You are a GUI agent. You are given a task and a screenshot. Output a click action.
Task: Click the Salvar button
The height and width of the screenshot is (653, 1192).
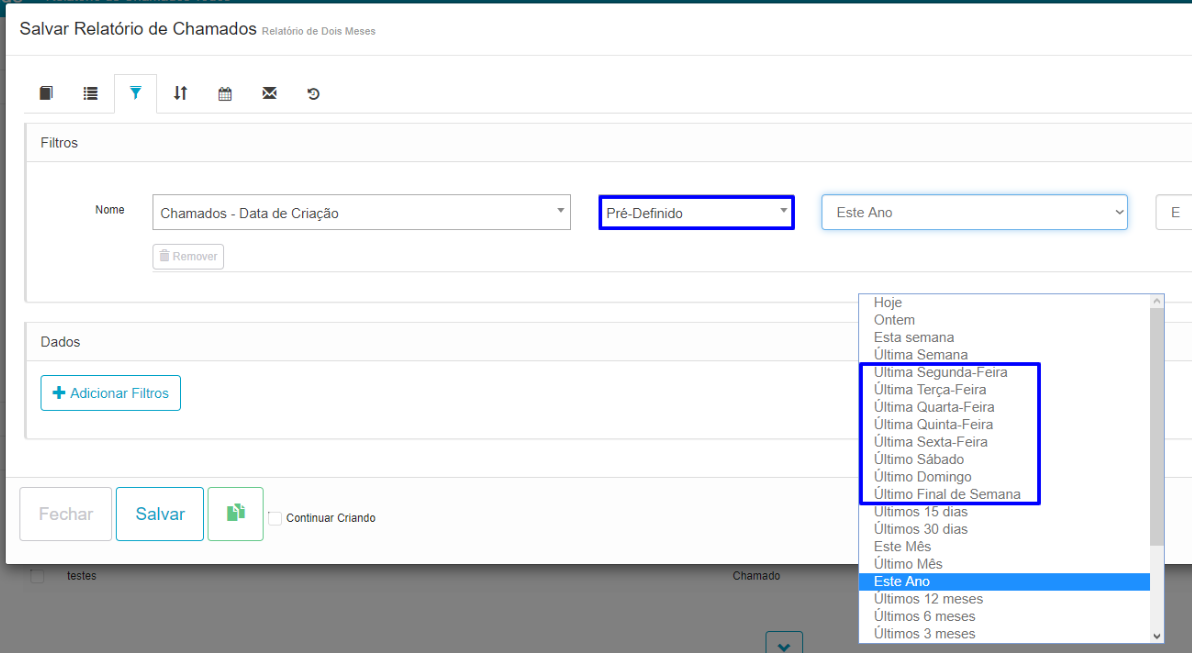click(x=160, y=514)
